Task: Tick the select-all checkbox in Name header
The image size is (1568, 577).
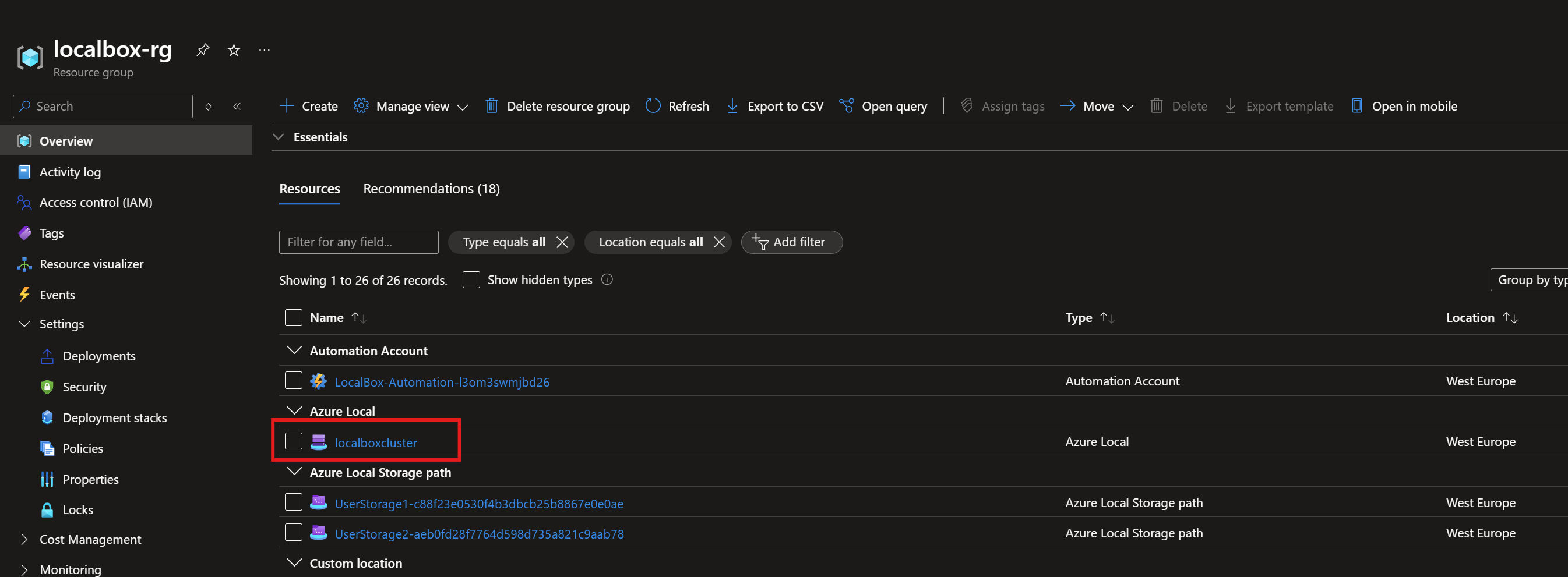Action: coord(294,317)
